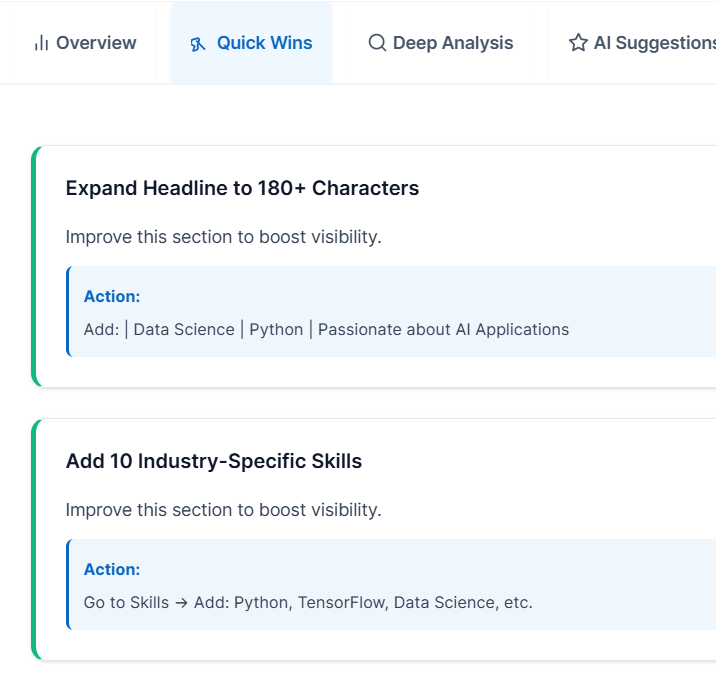Click the 'Expand Headline to 180+ Characters' heading

pos(242,188)
